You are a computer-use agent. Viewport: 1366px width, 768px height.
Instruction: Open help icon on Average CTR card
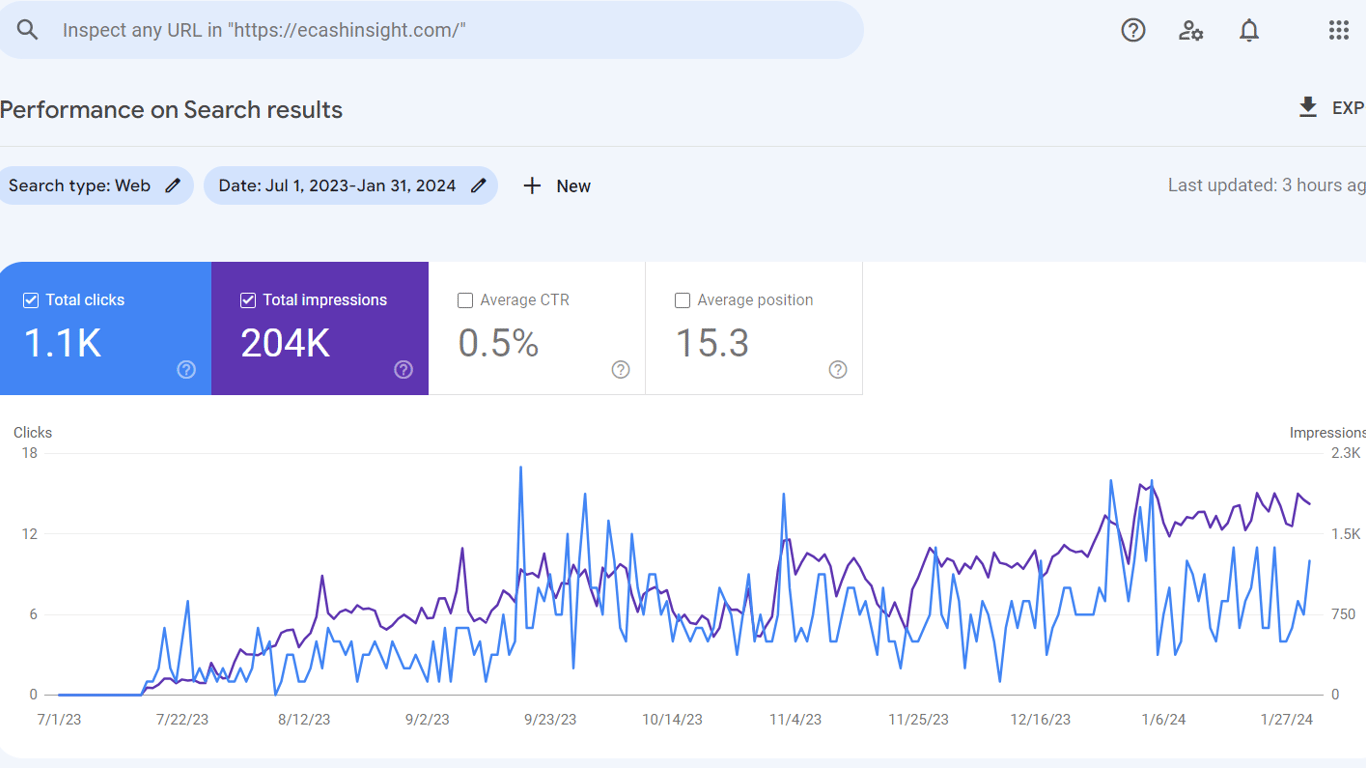(621, 370)
